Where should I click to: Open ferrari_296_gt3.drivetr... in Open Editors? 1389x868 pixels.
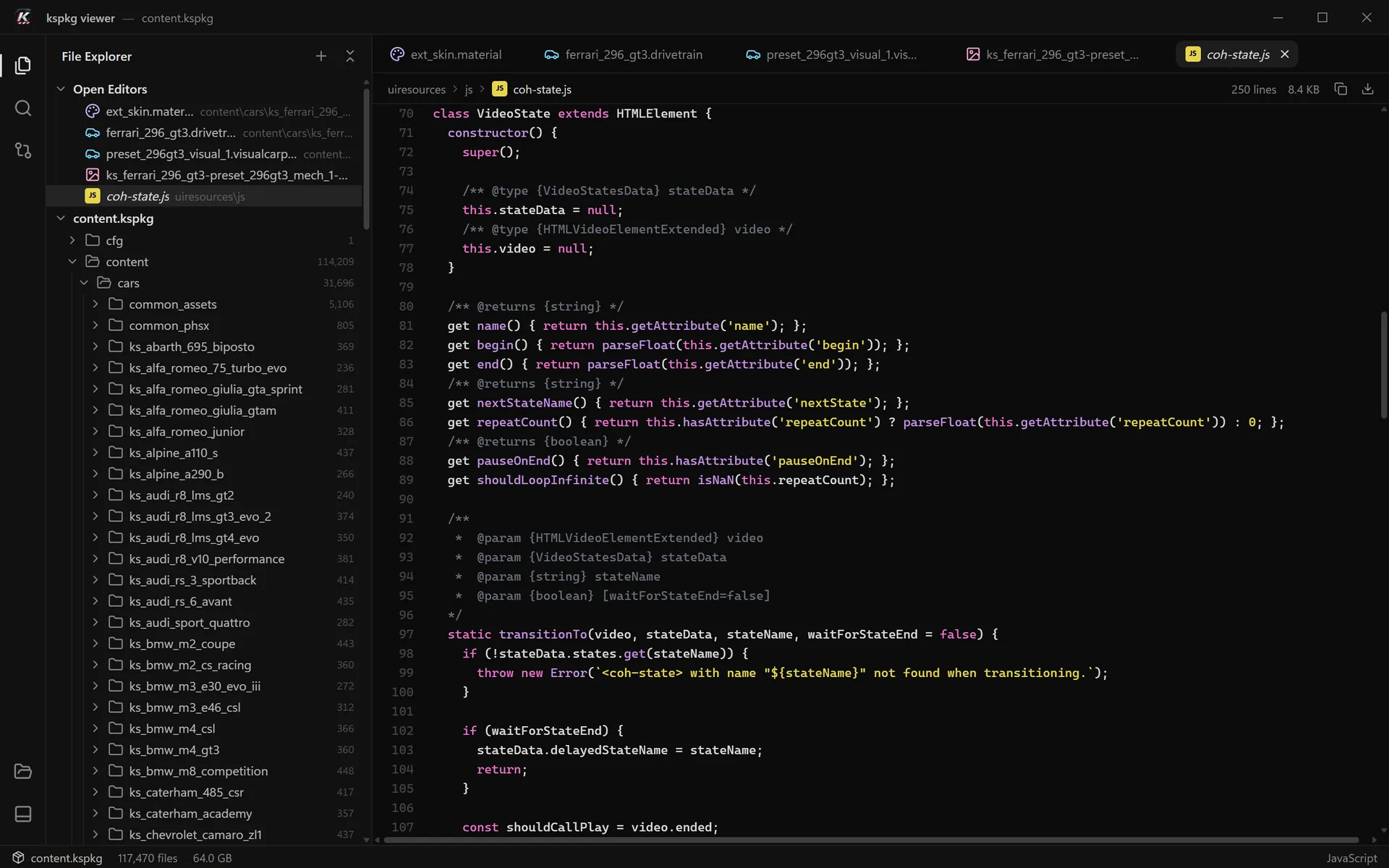coord(204,132)
